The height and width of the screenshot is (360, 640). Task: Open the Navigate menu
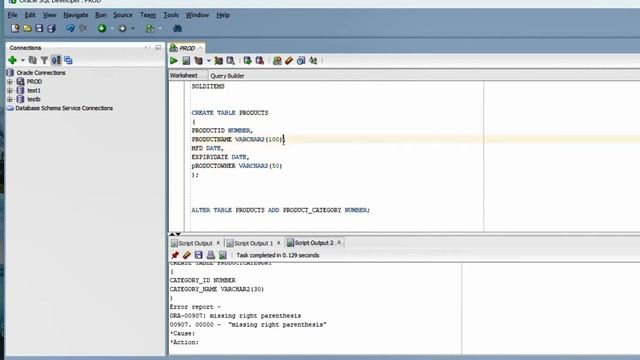76,15
